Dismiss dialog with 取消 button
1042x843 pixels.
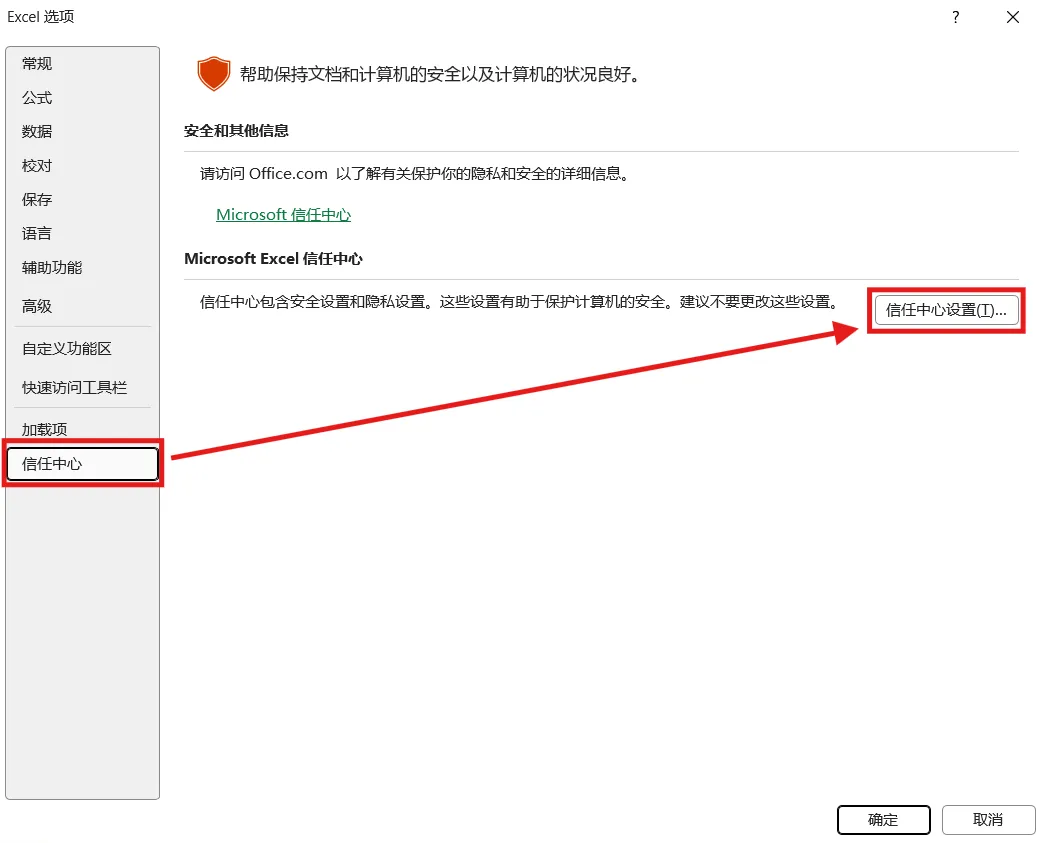tap(988, 820)
